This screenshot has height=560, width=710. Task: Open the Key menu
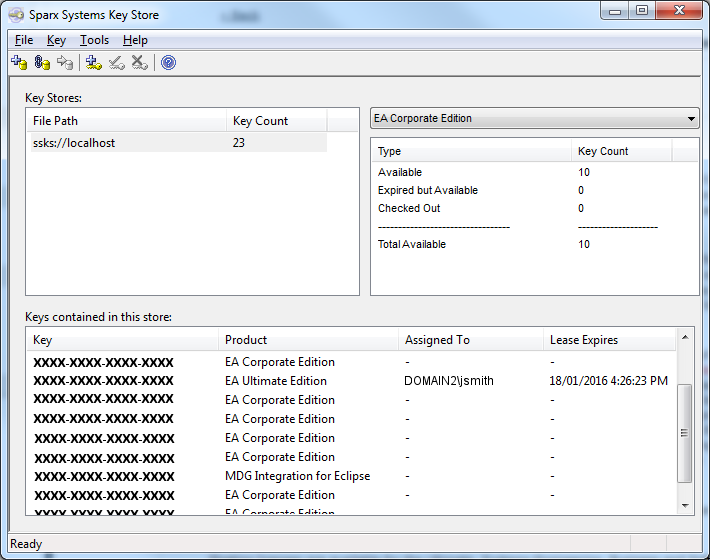[57, 40]
